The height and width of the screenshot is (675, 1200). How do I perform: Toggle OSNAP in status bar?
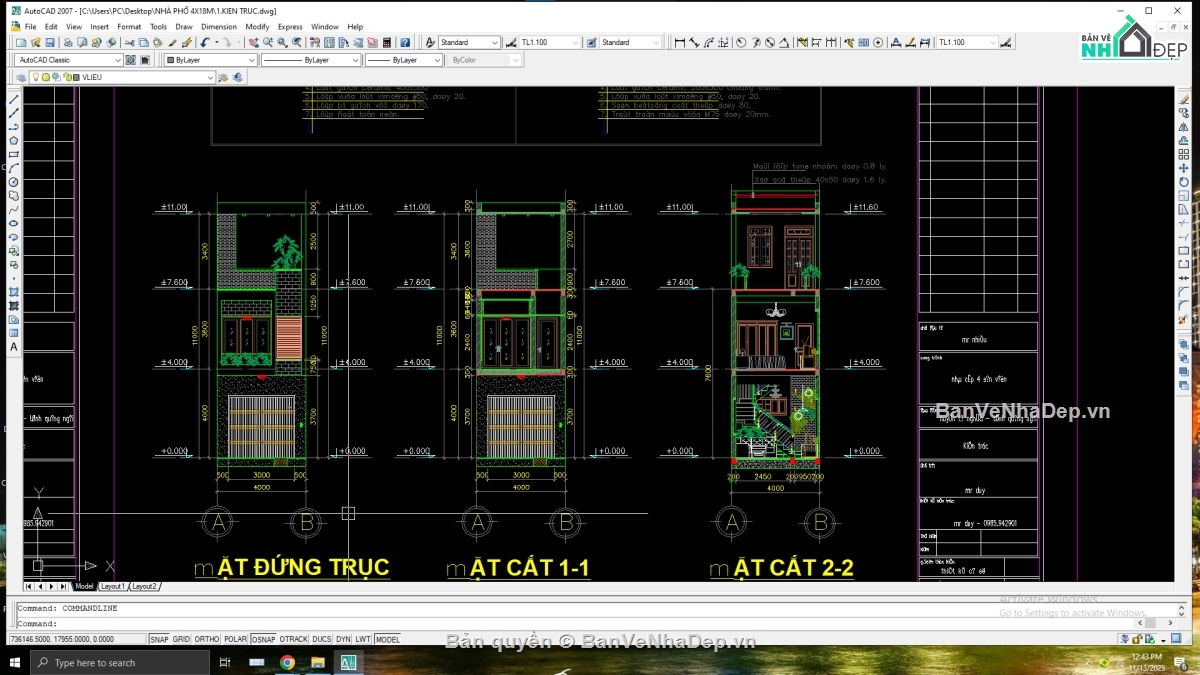[x=263, y=639]
